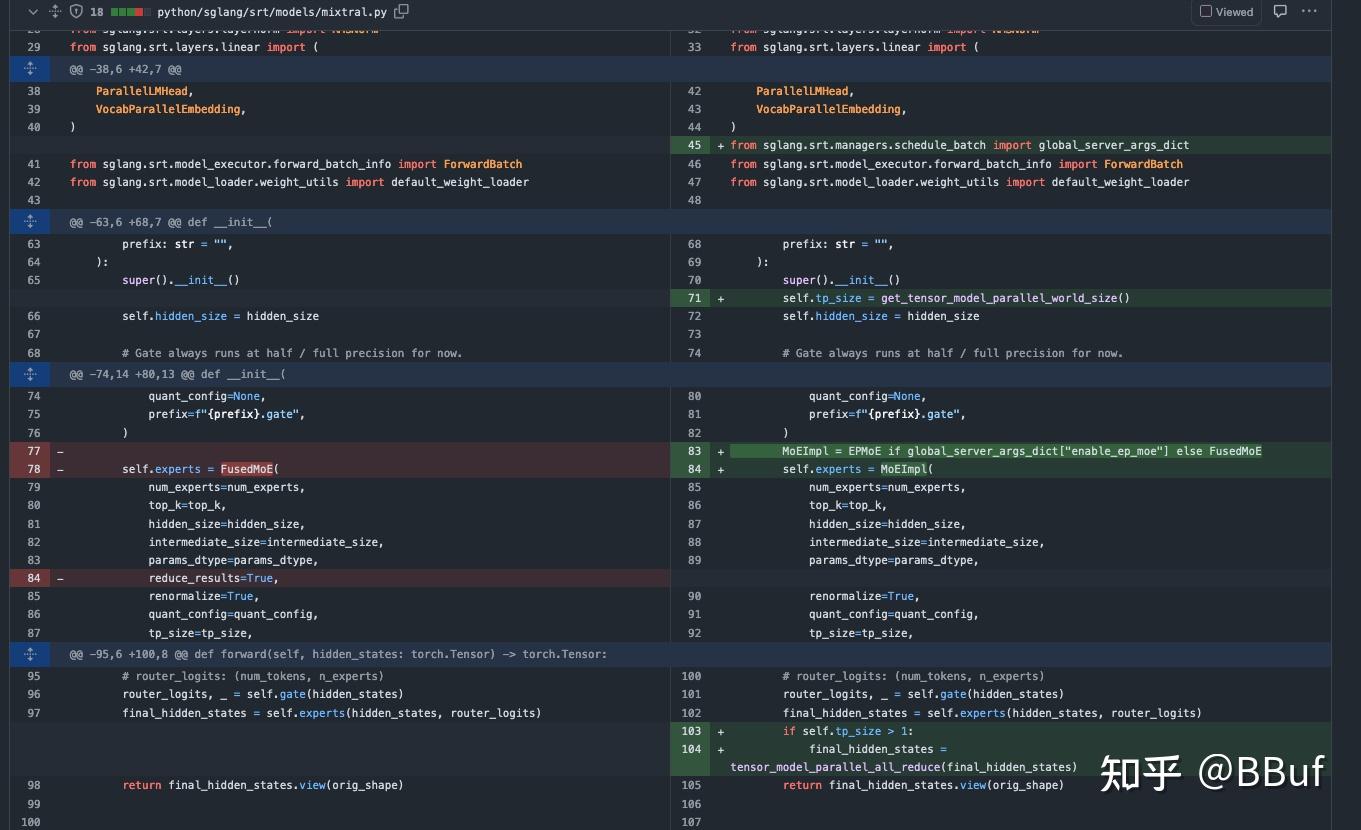The image size is (1361, 830).
Task: Click deleted line number 84 on left side
Action: click(34, 578)
